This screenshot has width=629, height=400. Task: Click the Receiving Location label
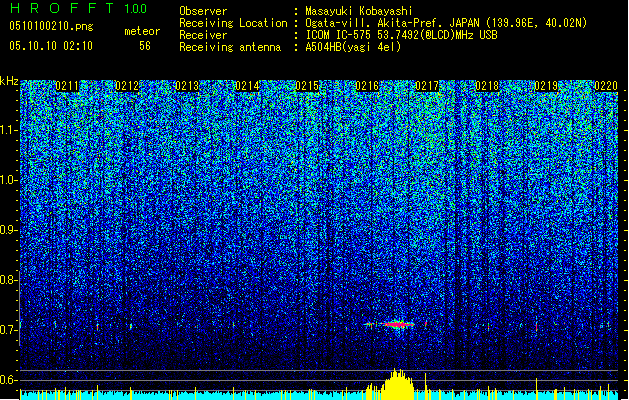[233, 23]
